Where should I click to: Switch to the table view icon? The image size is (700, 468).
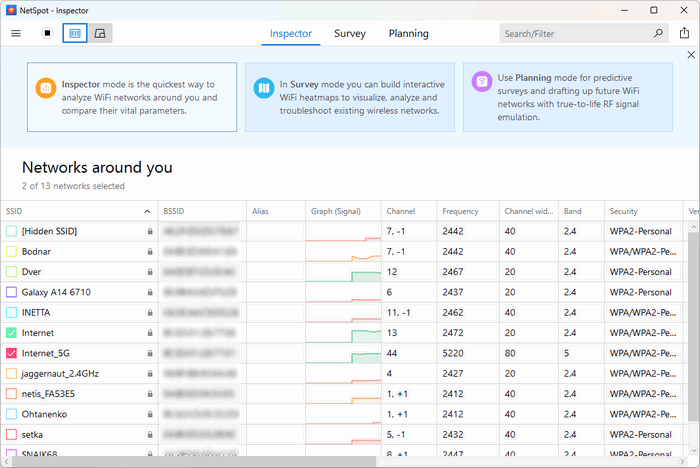click(74, 33)
